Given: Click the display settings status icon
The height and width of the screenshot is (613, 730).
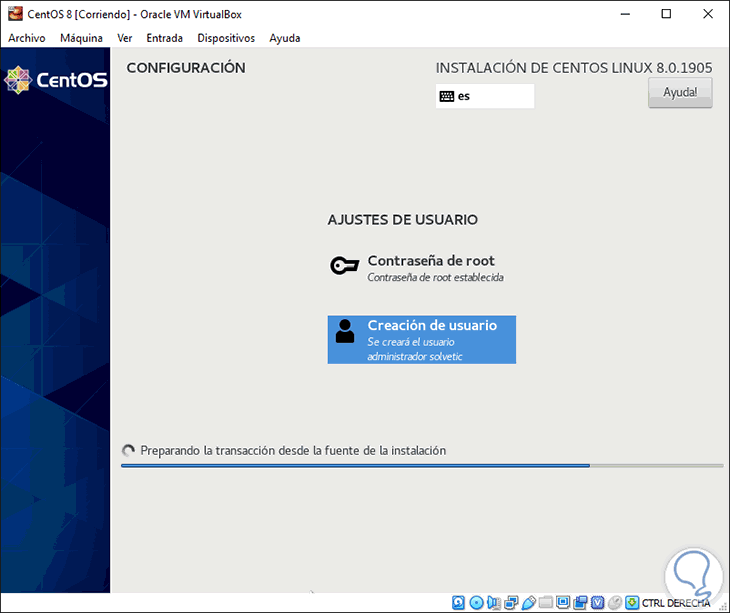Looking at the screenshot, I should click(x=563, y=602).
